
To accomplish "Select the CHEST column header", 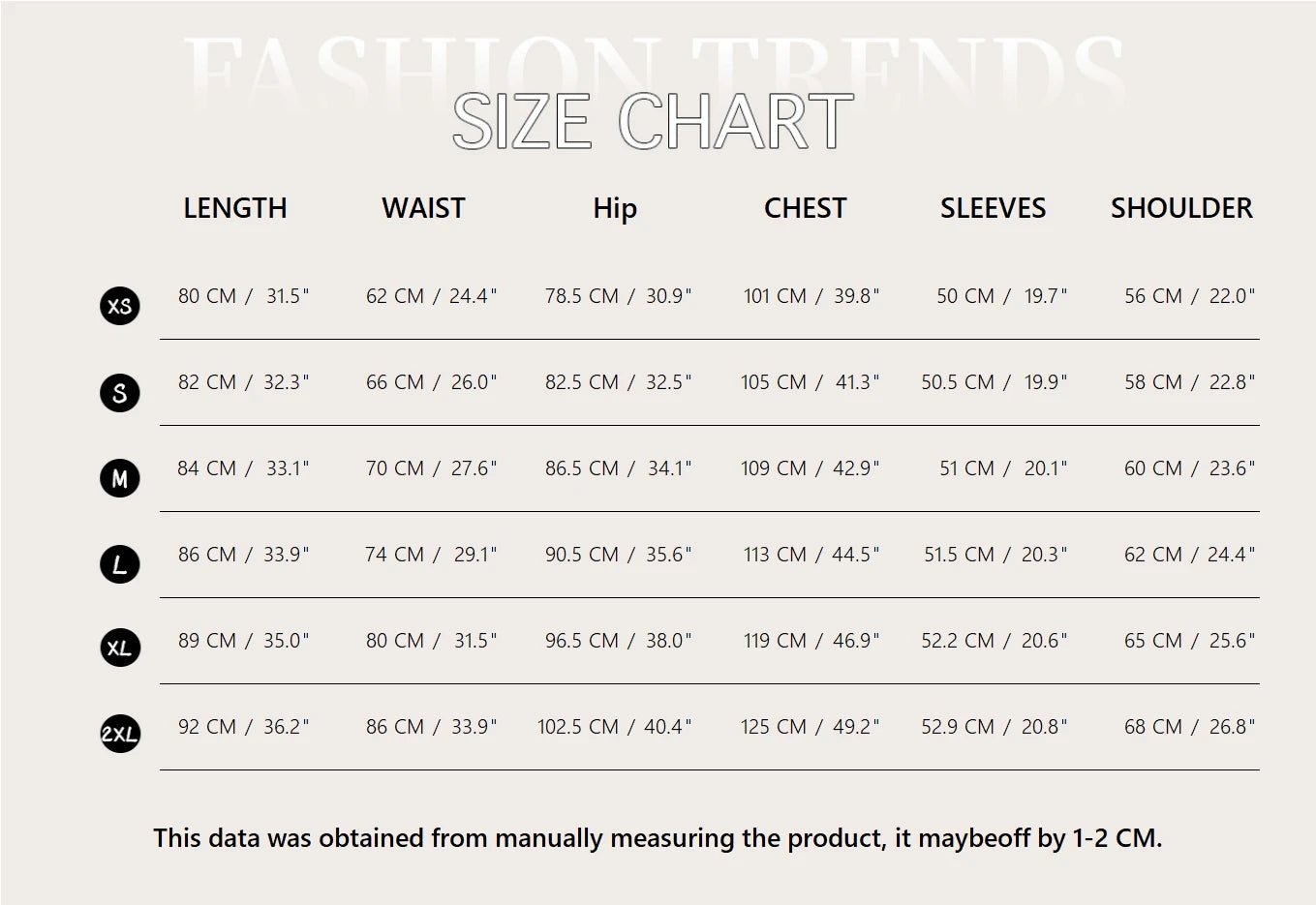I will (805, 208).
